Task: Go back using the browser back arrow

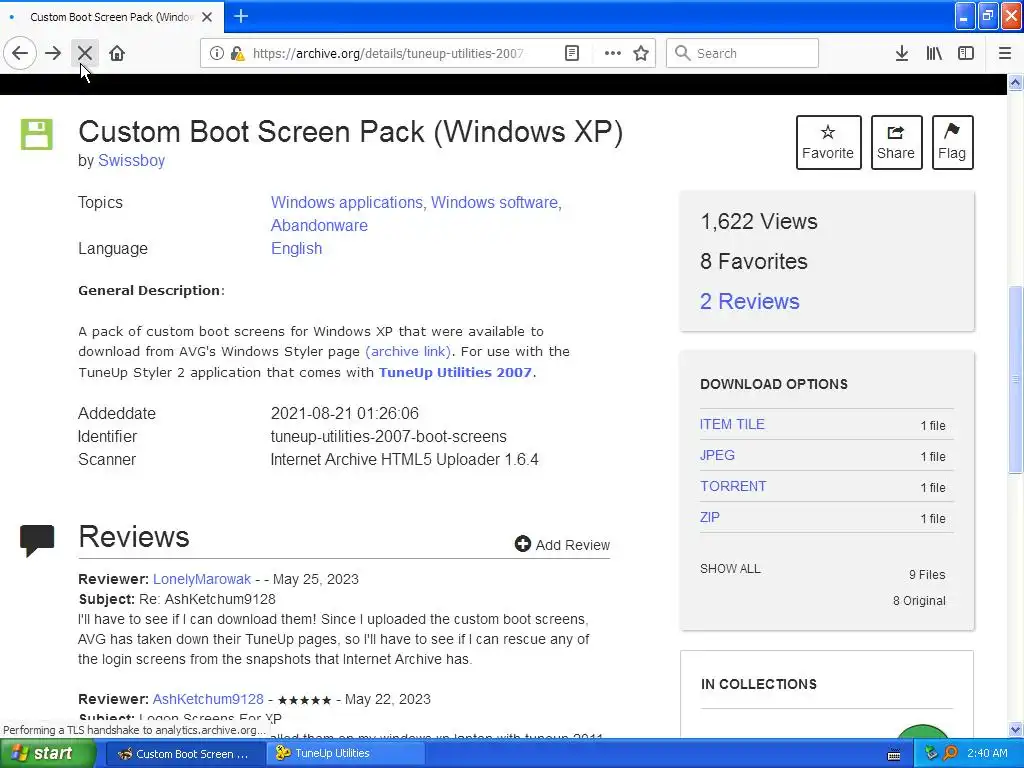Action: pyautogui.click(x=20, y=53)
